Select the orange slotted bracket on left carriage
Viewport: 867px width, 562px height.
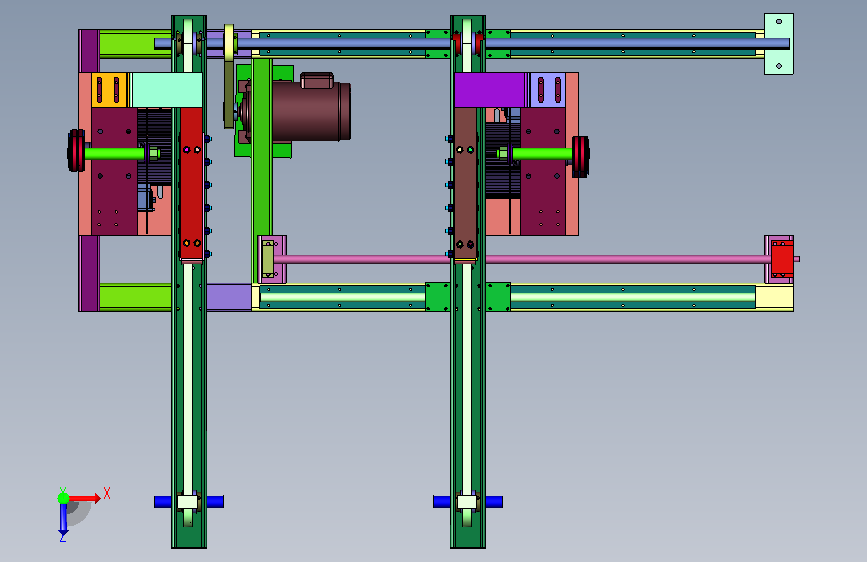click(x=109, y=90)
